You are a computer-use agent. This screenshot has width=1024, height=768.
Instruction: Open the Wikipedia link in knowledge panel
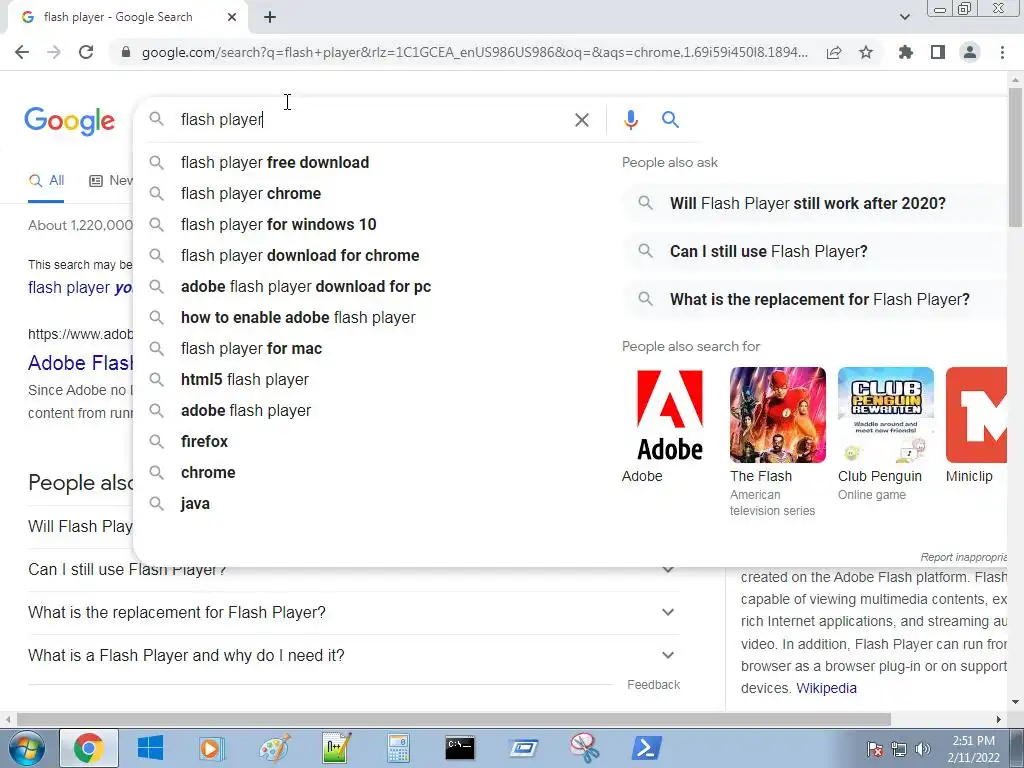(x=826, y=688)
